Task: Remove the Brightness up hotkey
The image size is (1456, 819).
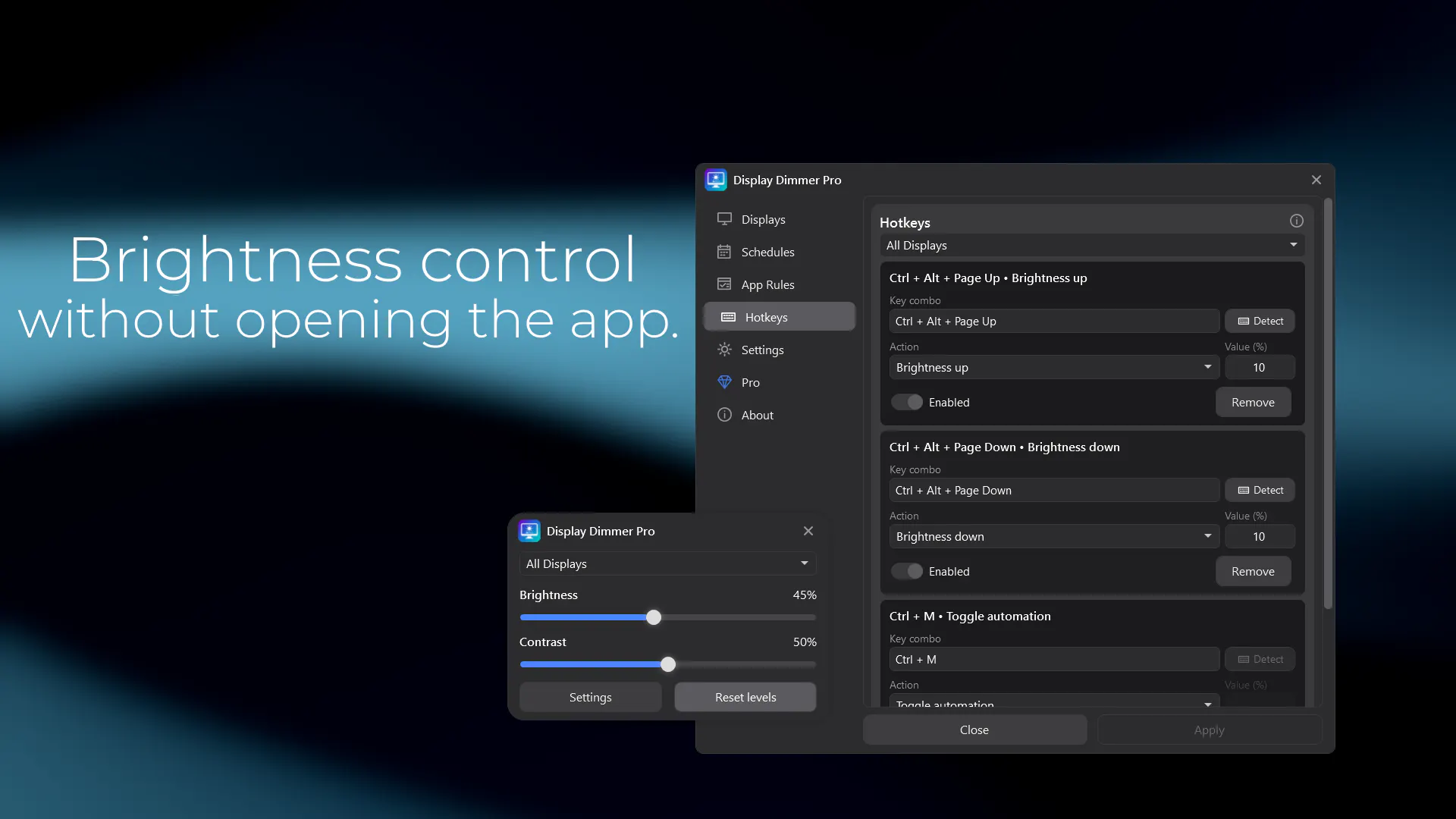Action: click(x=1253, y=402)
